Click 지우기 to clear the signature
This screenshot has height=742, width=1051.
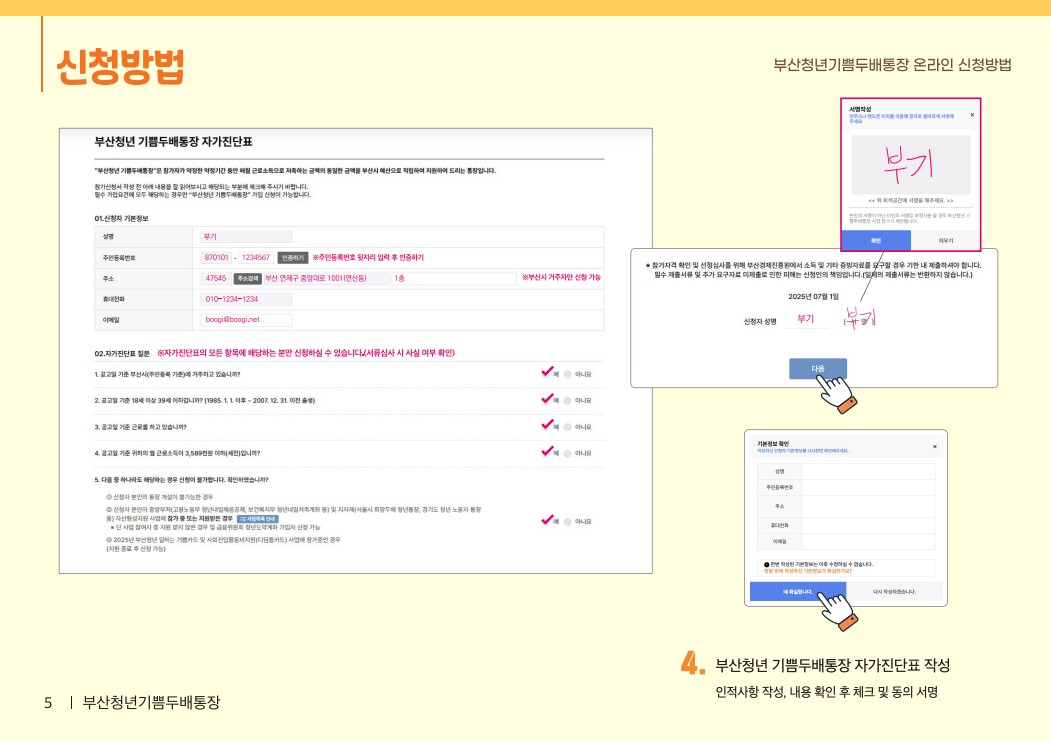(x=947, y=240)
